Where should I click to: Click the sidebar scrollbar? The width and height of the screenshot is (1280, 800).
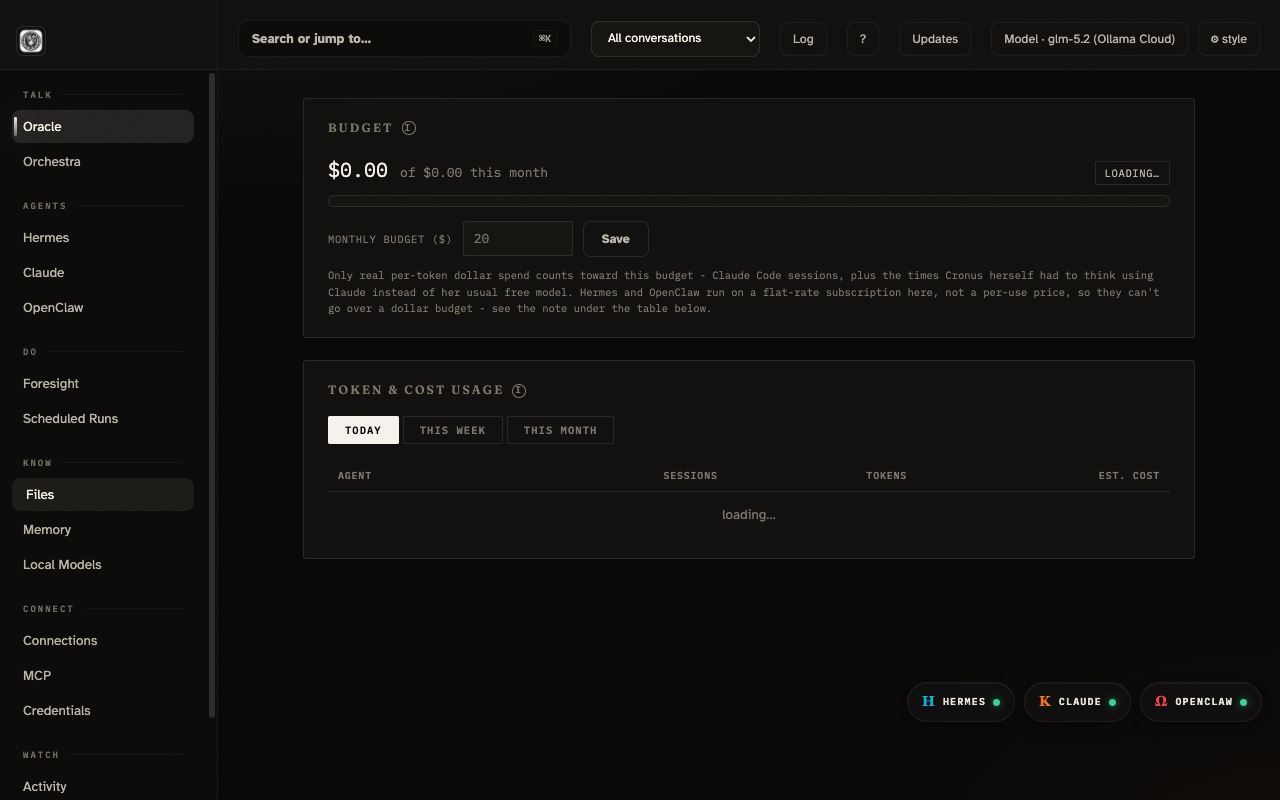tap(212, 396)
